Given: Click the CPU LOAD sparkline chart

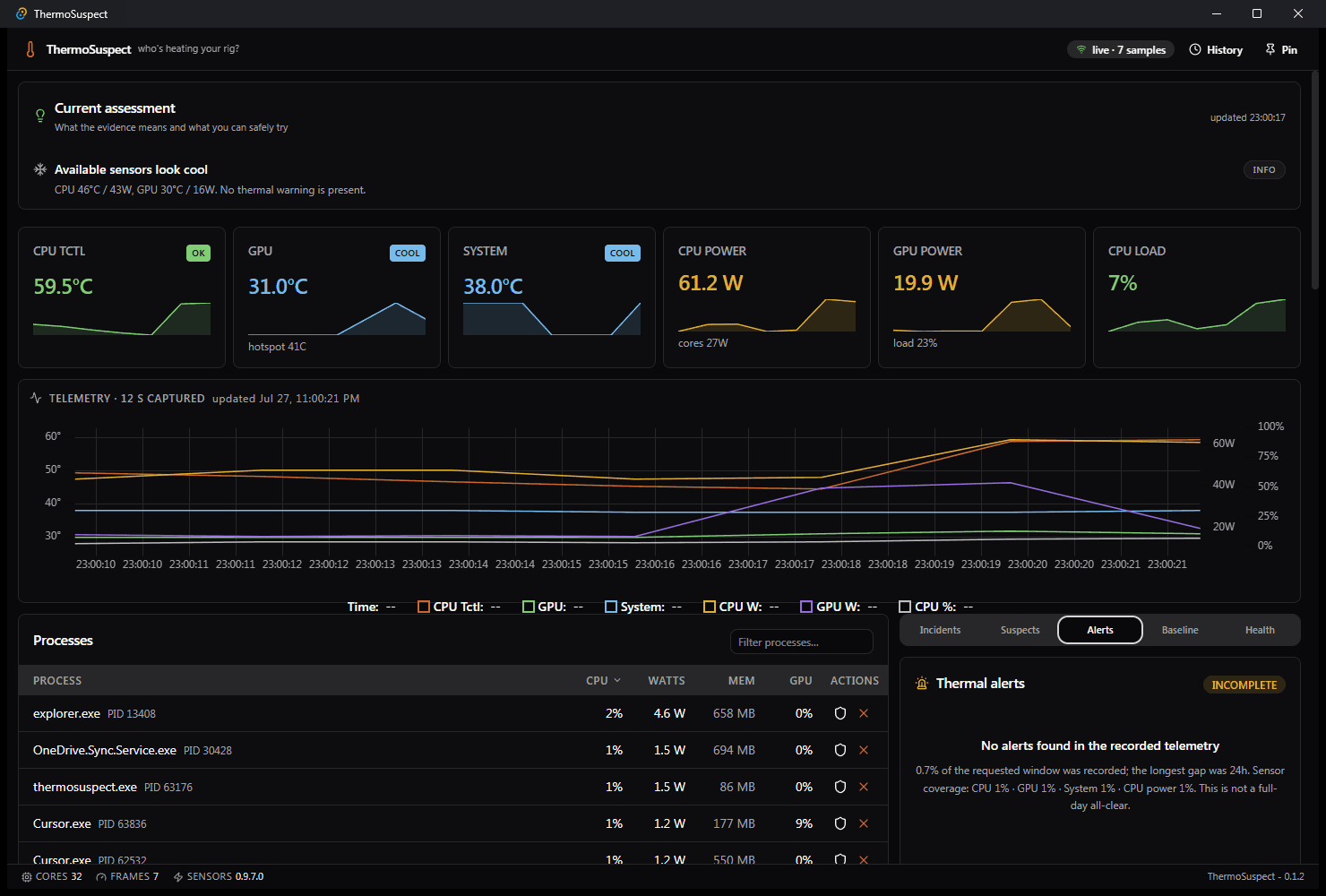Looking at the screenshot, I should click(x=1197, y=314).
